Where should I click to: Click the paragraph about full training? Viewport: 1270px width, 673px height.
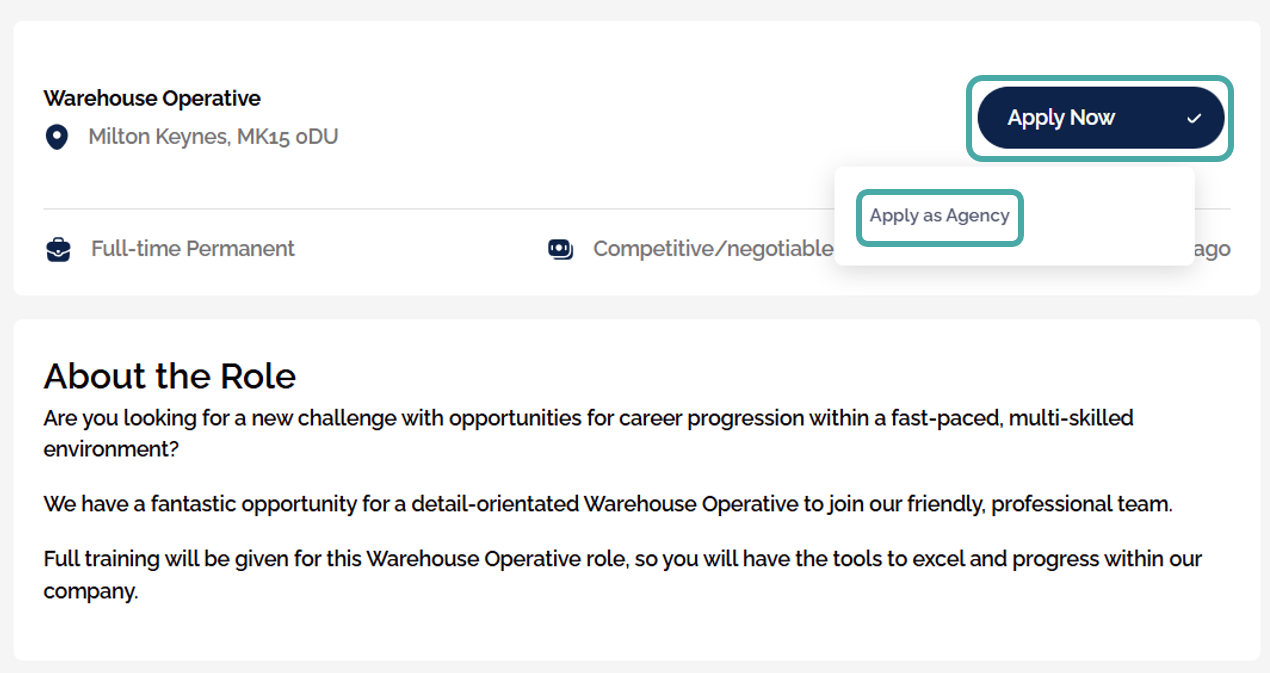click(x=622, y=575)
